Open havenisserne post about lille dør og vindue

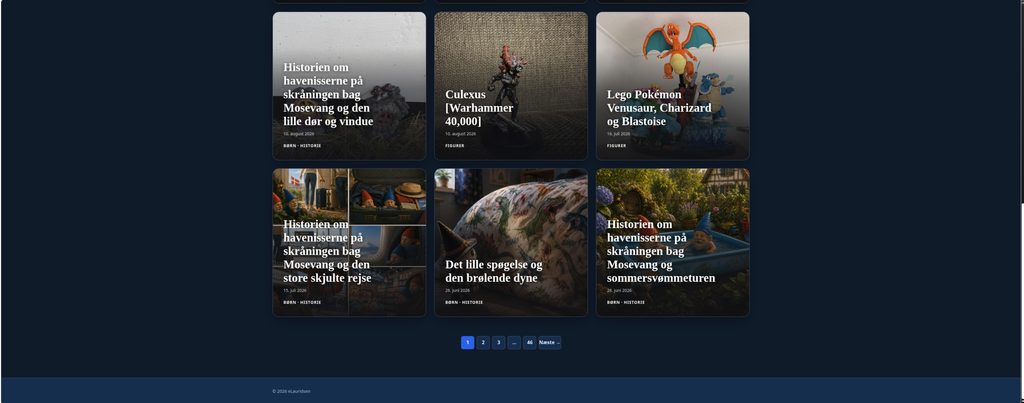click(x=328, y=94)
